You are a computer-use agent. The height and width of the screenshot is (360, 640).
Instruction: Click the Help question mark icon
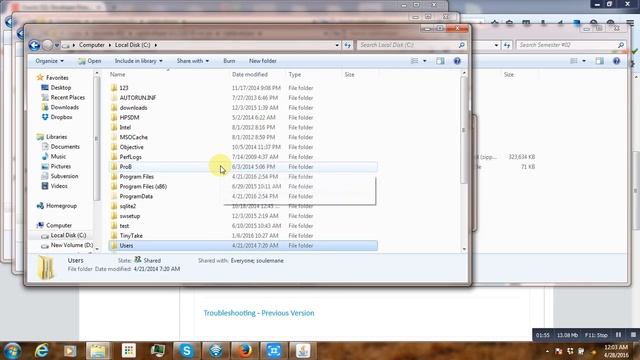[x=457, y=61]
